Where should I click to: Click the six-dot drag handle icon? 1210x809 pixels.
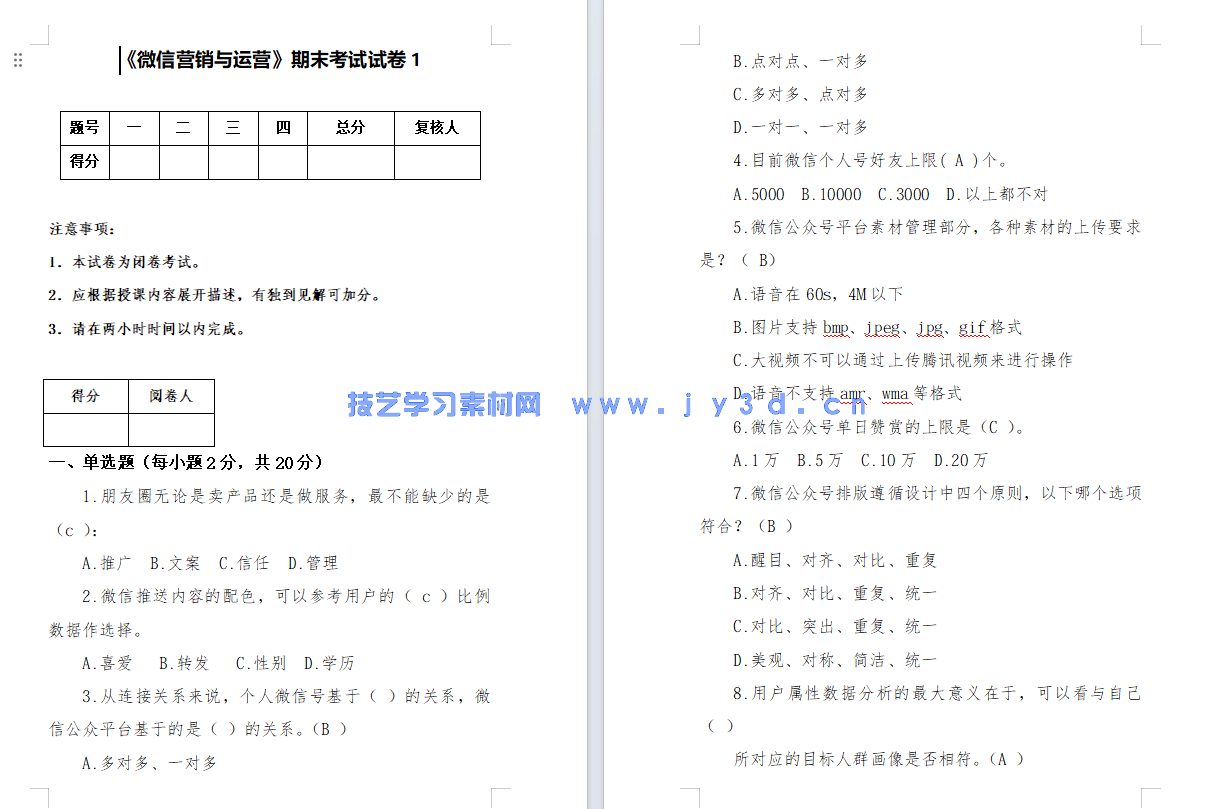coord(17,60)
